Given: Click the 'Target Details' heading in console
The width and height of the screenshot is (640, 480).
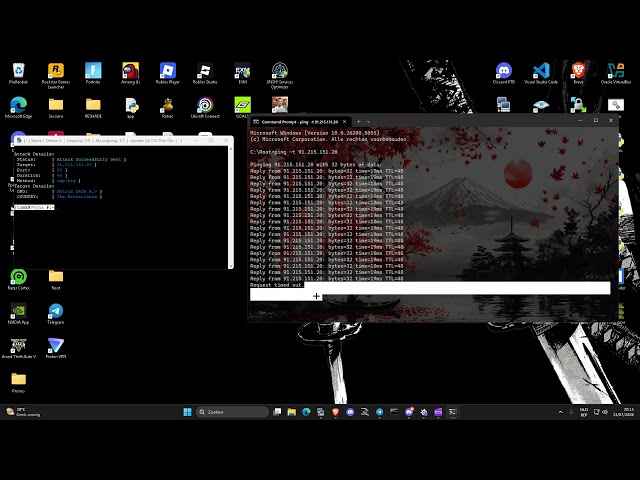Looking at the screenshot, I should (34, 186).
